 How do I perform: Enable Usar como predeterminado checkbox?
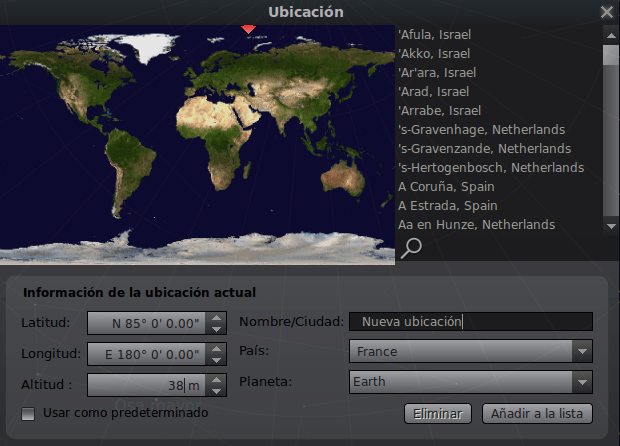(28, 414)
